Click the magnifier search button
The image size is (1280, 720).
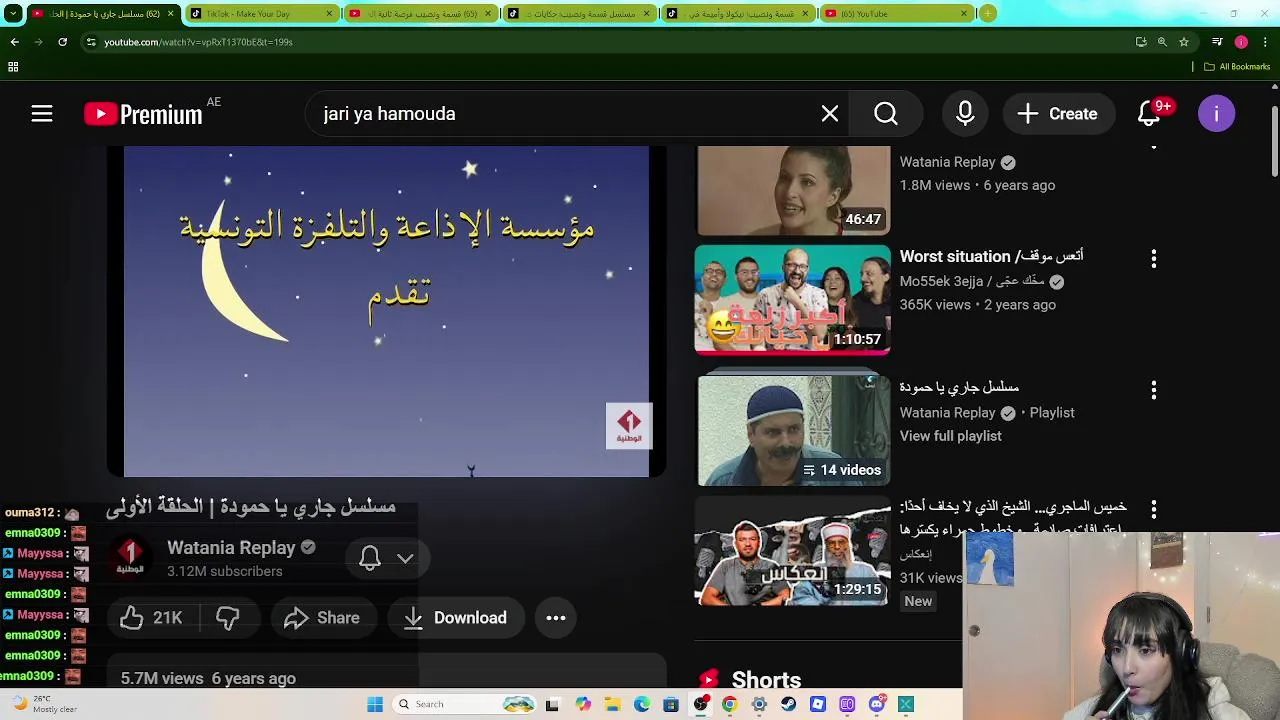click(x=886, y=114)
